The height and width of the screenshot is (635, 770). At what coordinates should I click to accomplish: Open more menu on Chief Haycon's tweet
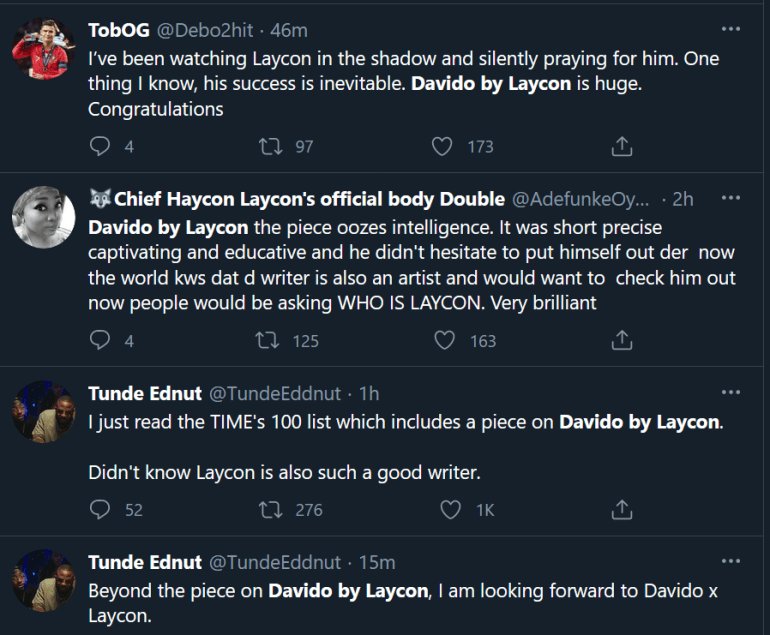731,199
